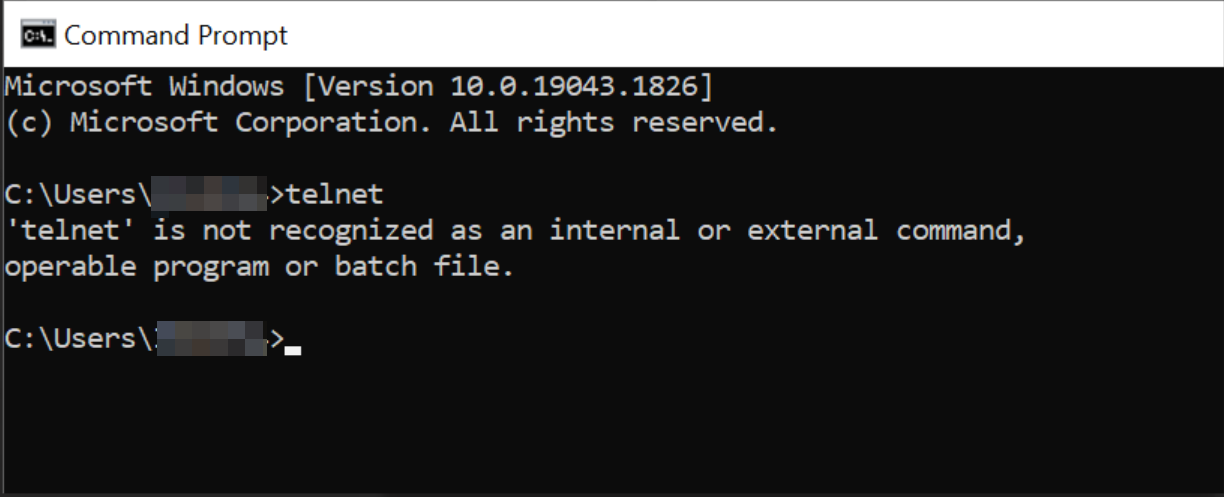Screen dimensions: 1224x497
Task: Click the "Command Prompt" window title text
Action: [x=176, y=36]
